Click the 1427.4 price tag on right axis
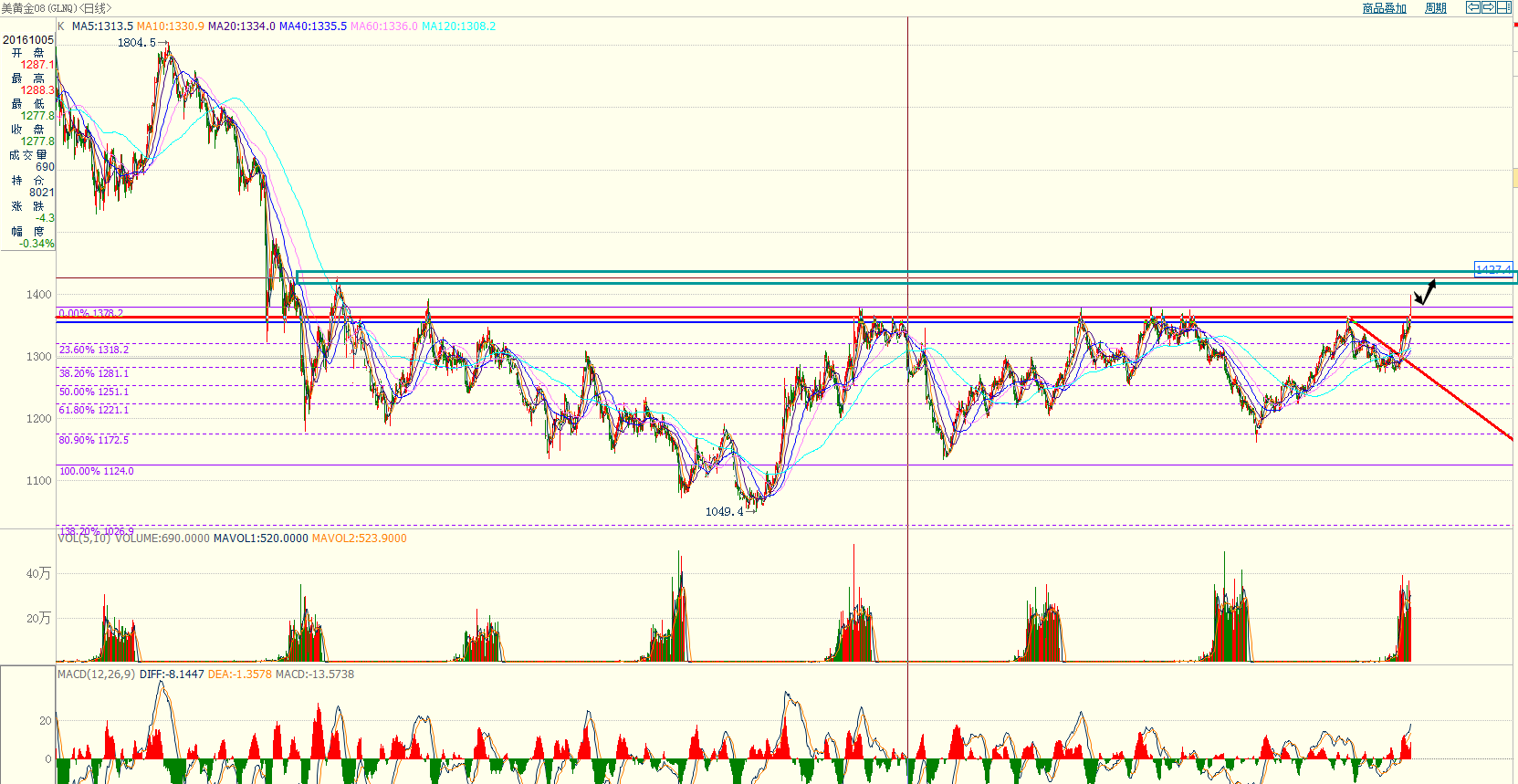The width and height of the screenshot is (1518, 784). pyautogui.click(x=1494, y=269)
